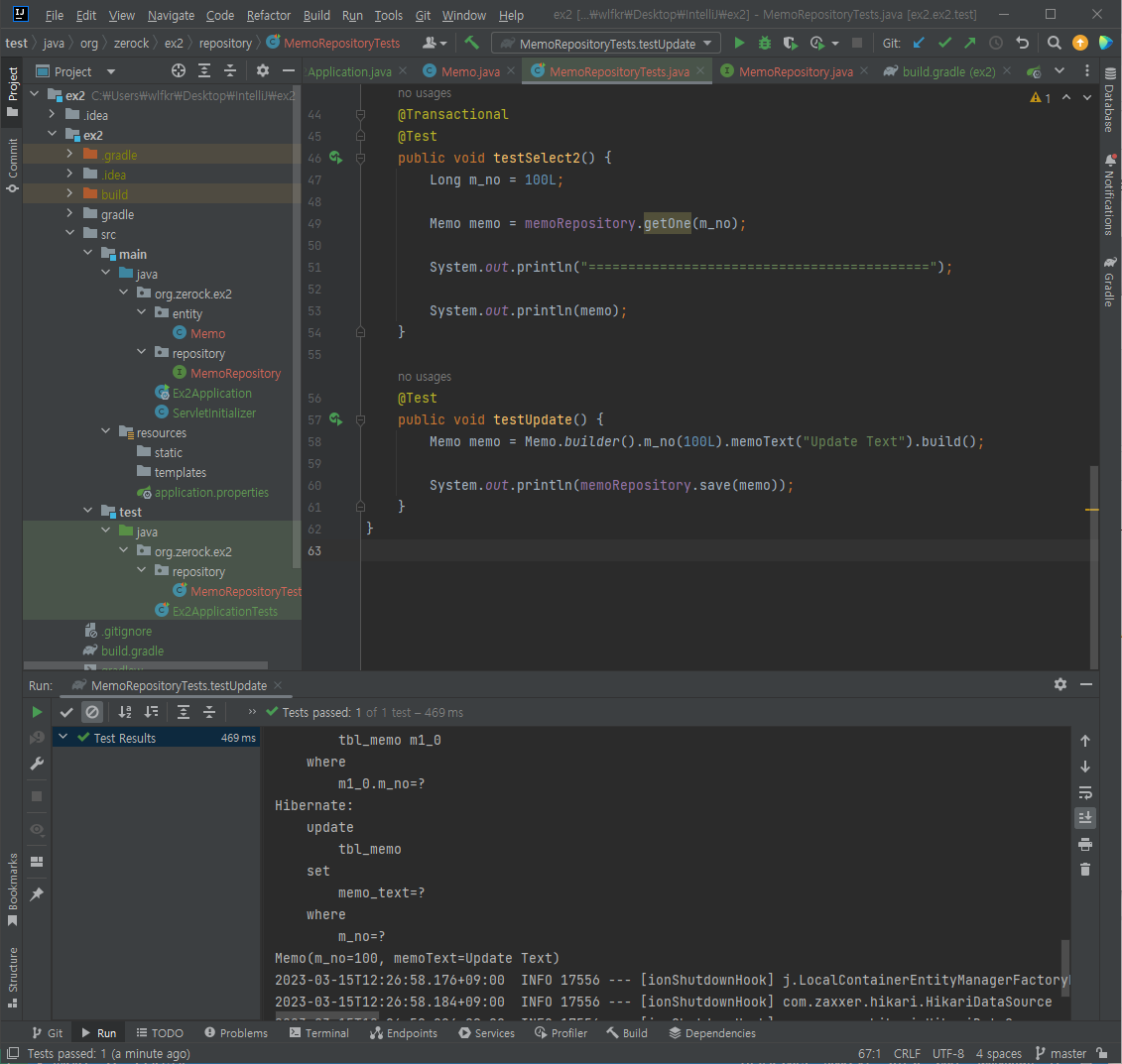Toggle show passed tests filter

click(x=66, y=712)
